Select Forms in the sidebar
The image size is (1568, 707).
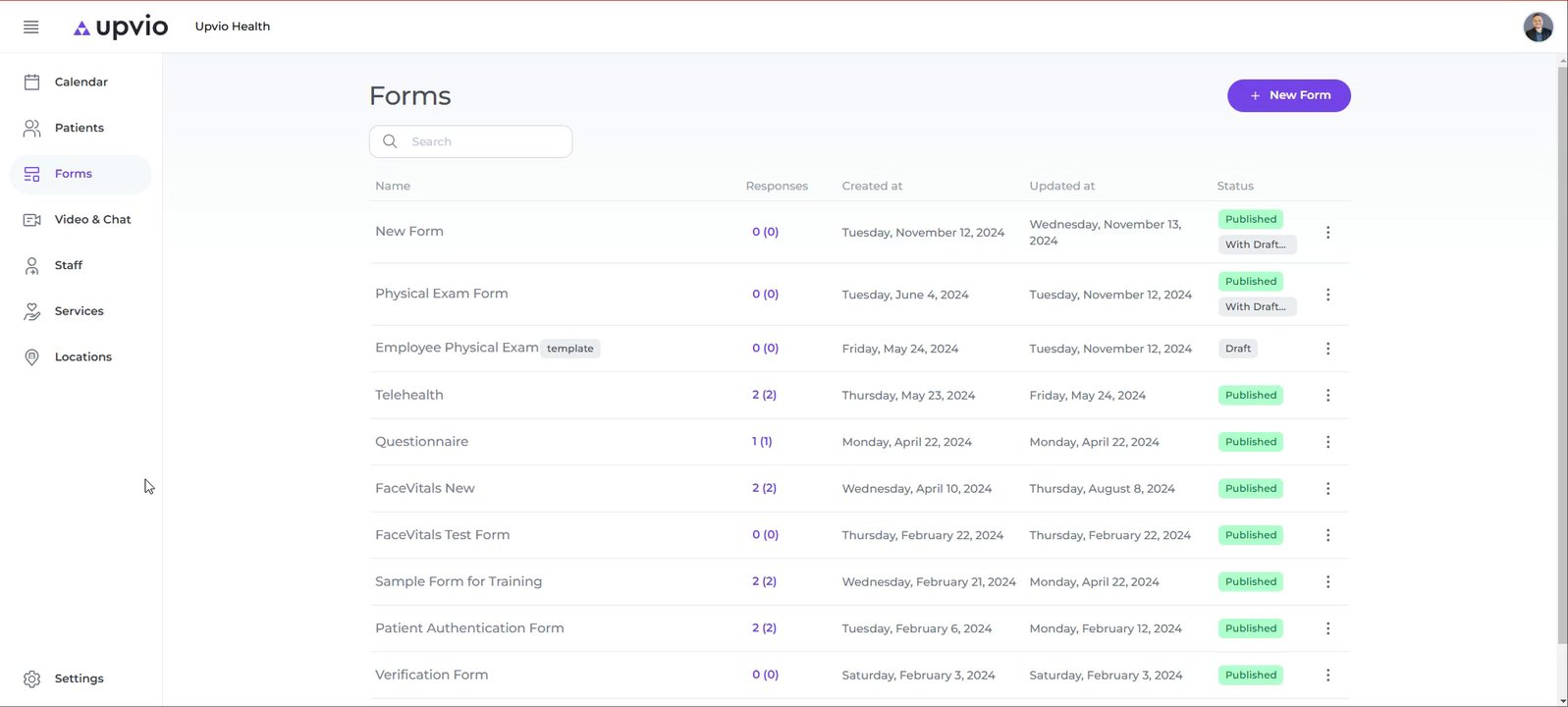pyautogui.click(x=74, y=174)
